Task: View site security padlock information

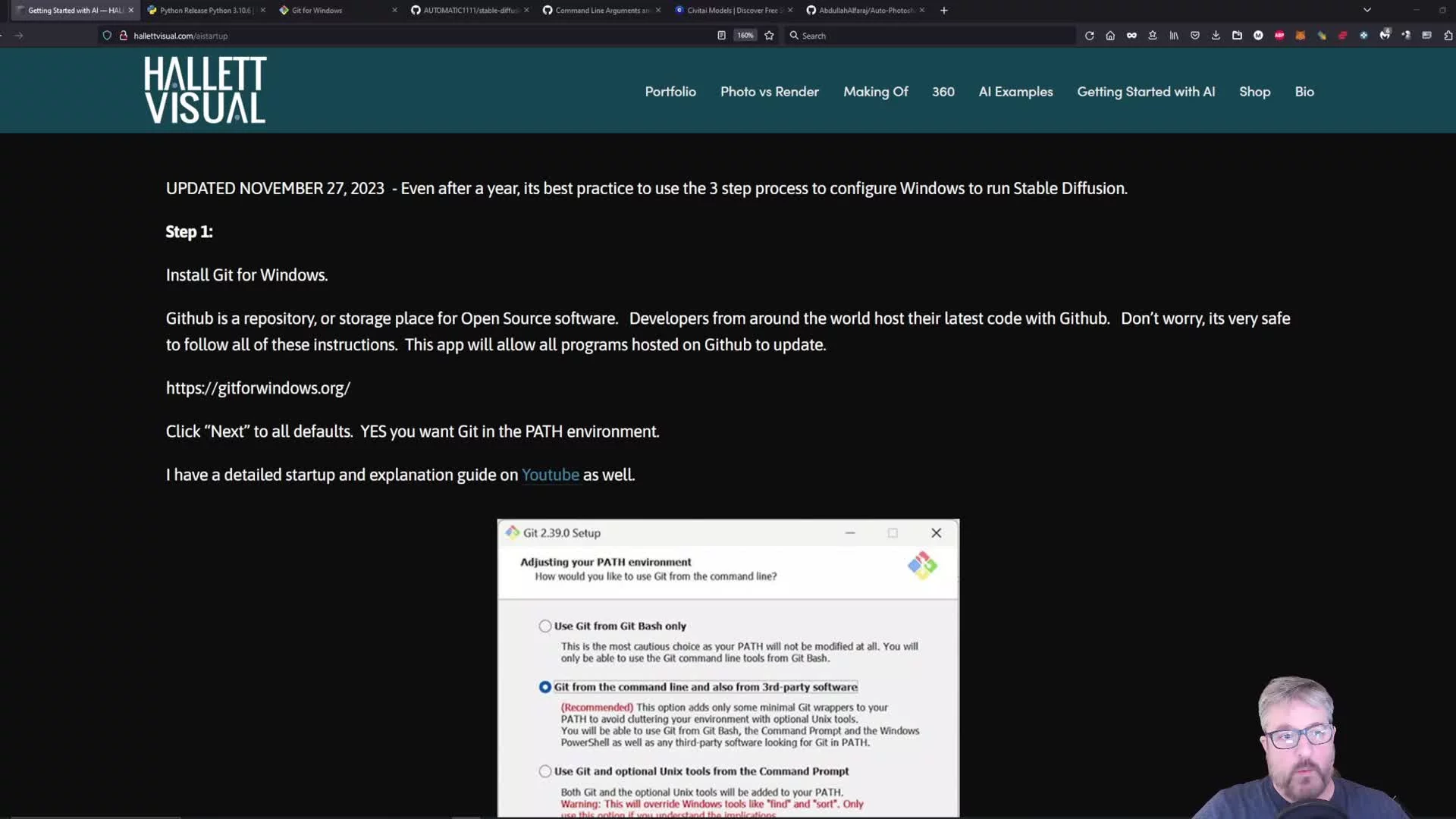Action: click(124, 36)
